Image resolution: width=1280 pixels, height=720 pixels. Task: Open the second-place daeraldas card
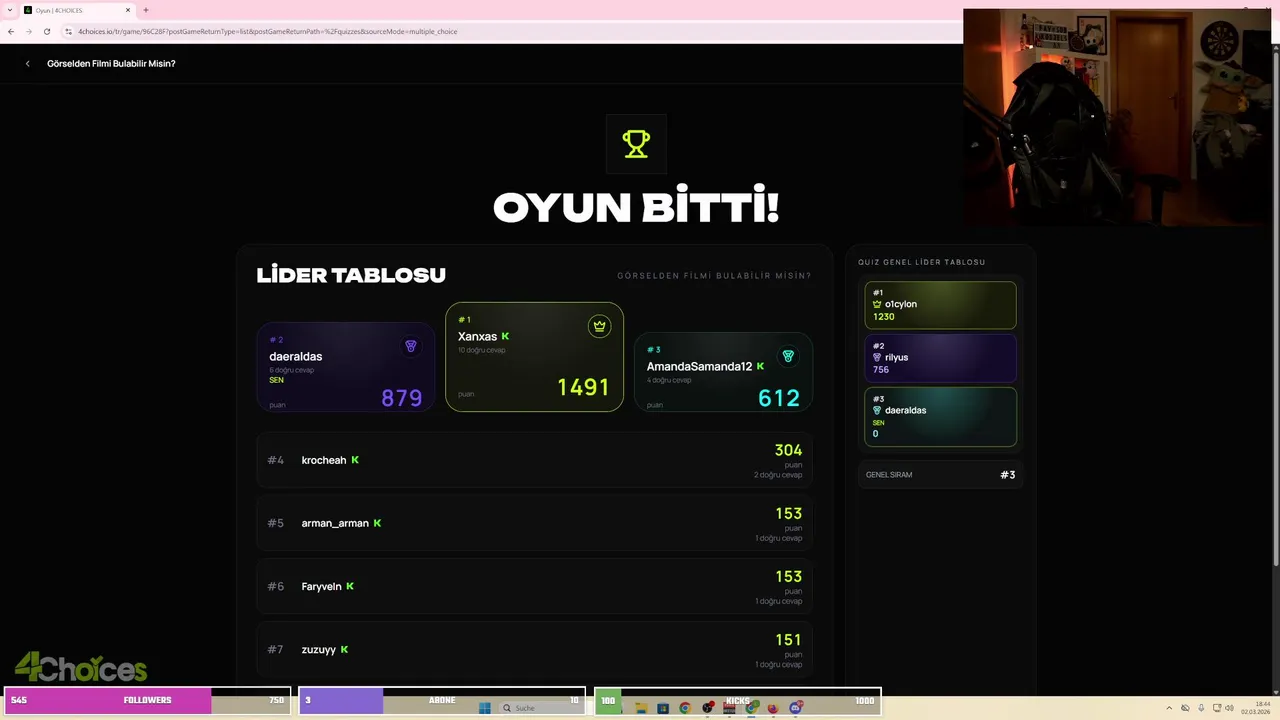point(346,367)
